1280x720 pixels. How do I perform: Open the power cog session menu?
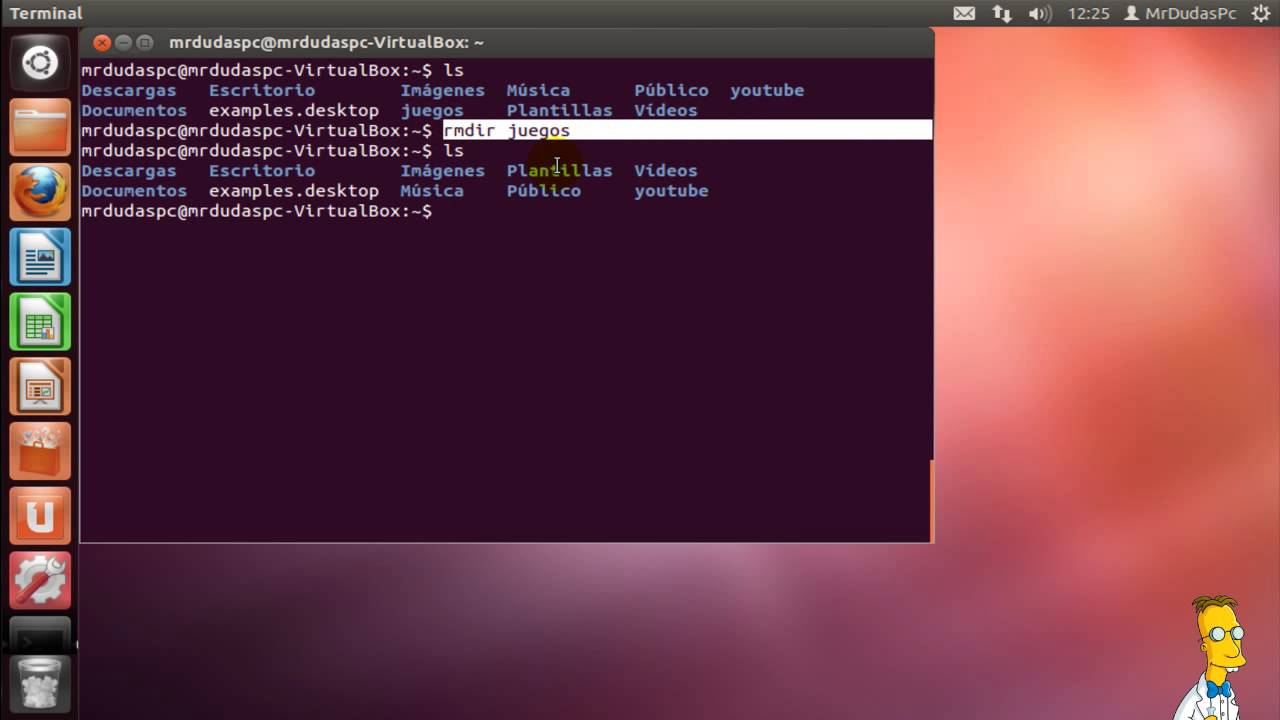pyautogui.click(x=1260, y=13)
